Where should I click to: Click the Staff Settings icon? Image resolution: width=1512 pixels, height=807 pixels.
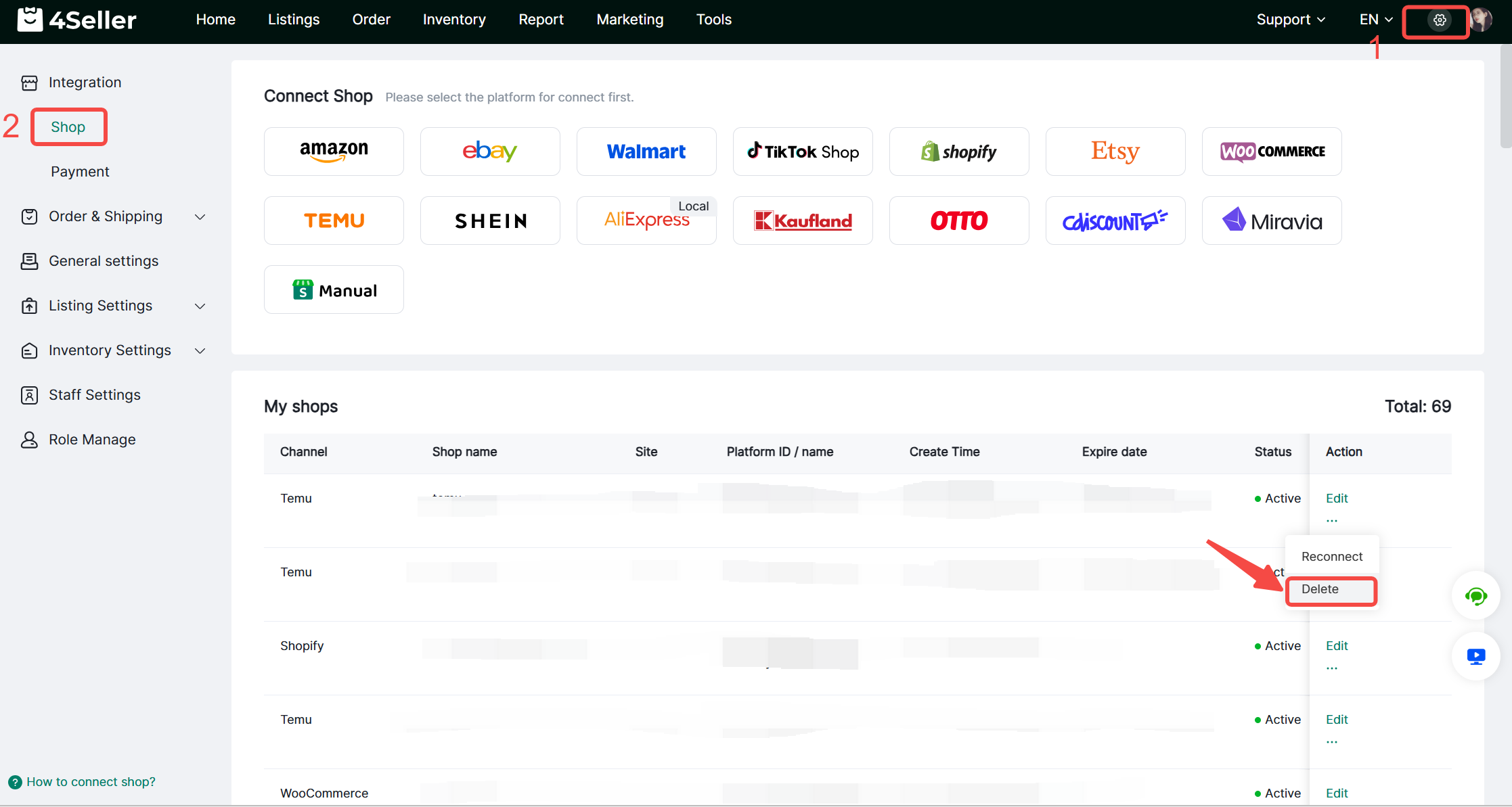tap(29, 395)
